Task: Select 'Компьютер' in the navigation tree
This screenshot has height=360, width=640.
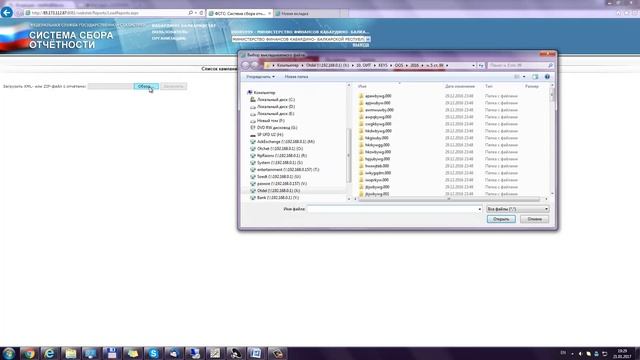Action: pyautogui.click(x=264, y=93)
